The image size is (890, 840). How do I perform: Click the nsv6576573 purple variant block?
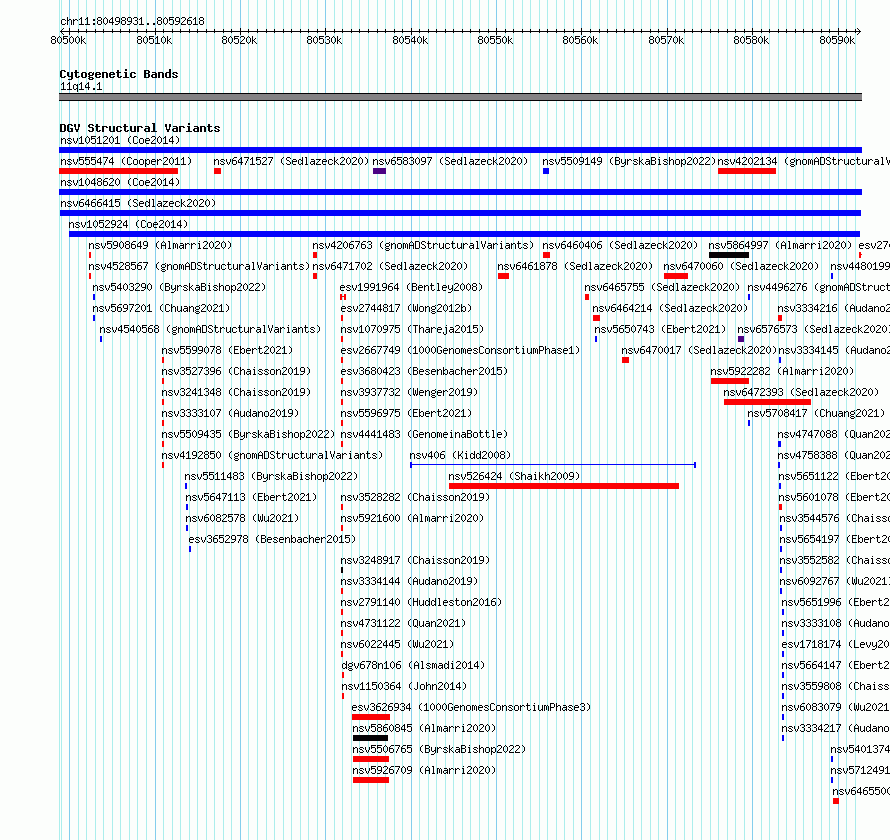741,339
